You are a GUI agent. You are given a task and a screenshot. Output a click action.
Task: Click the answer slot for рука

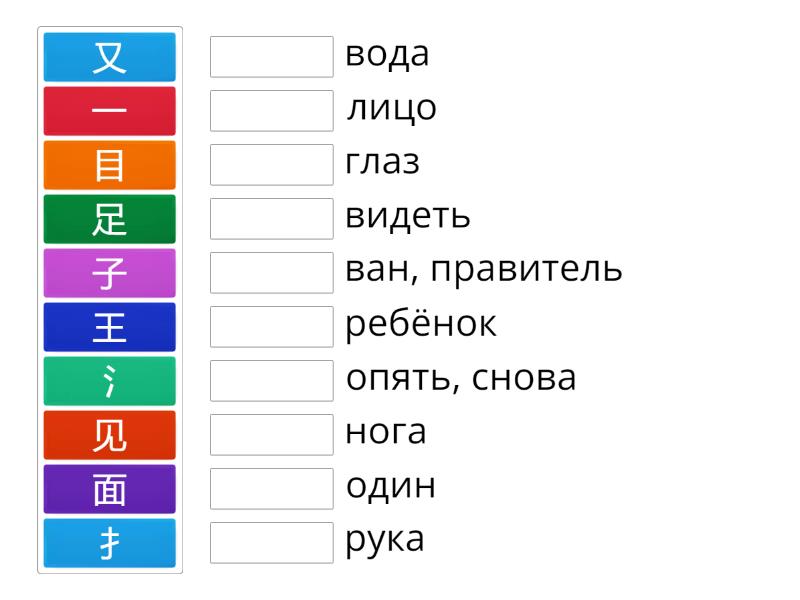point(271,543)
